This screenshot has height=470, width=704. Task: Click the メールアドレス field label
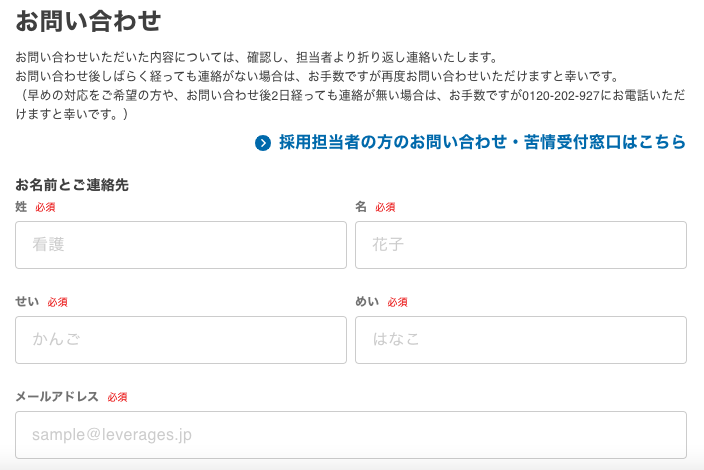point(57,397)
